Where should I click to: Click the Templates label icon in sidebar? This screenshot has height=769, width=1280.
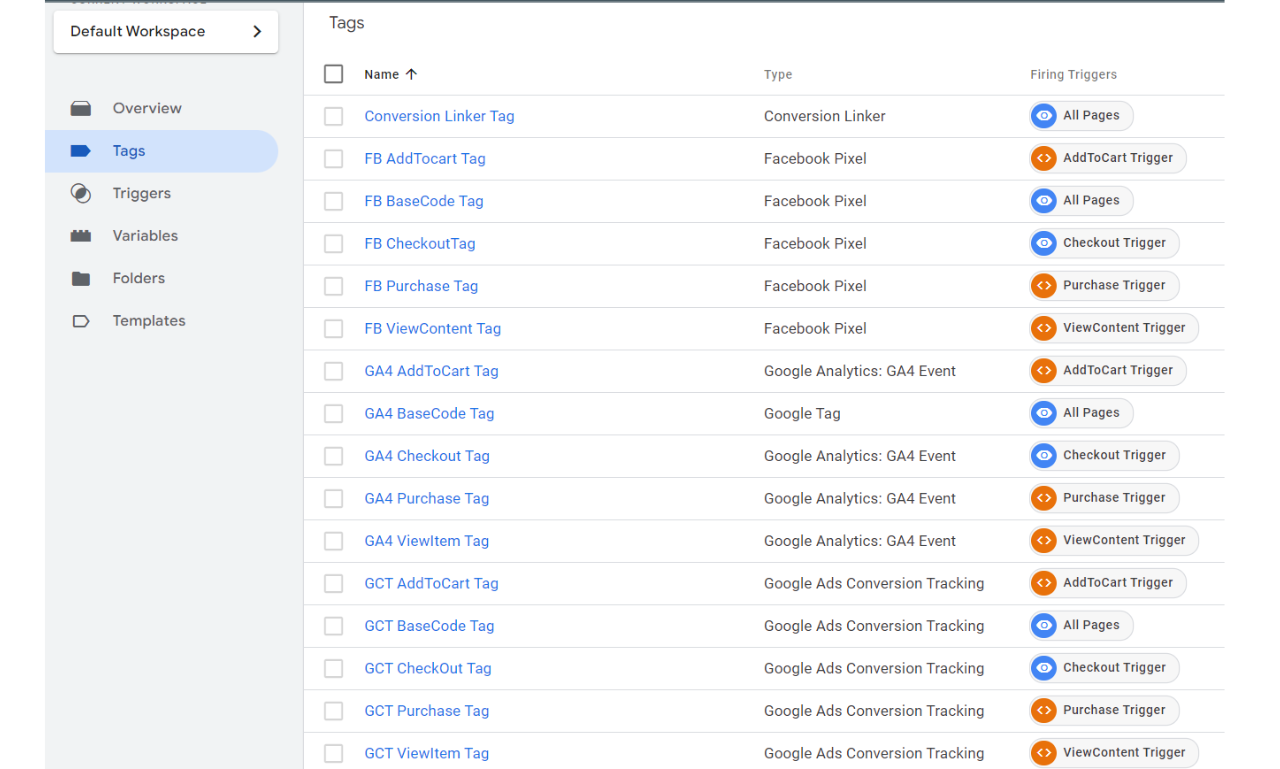coord(81,321)
